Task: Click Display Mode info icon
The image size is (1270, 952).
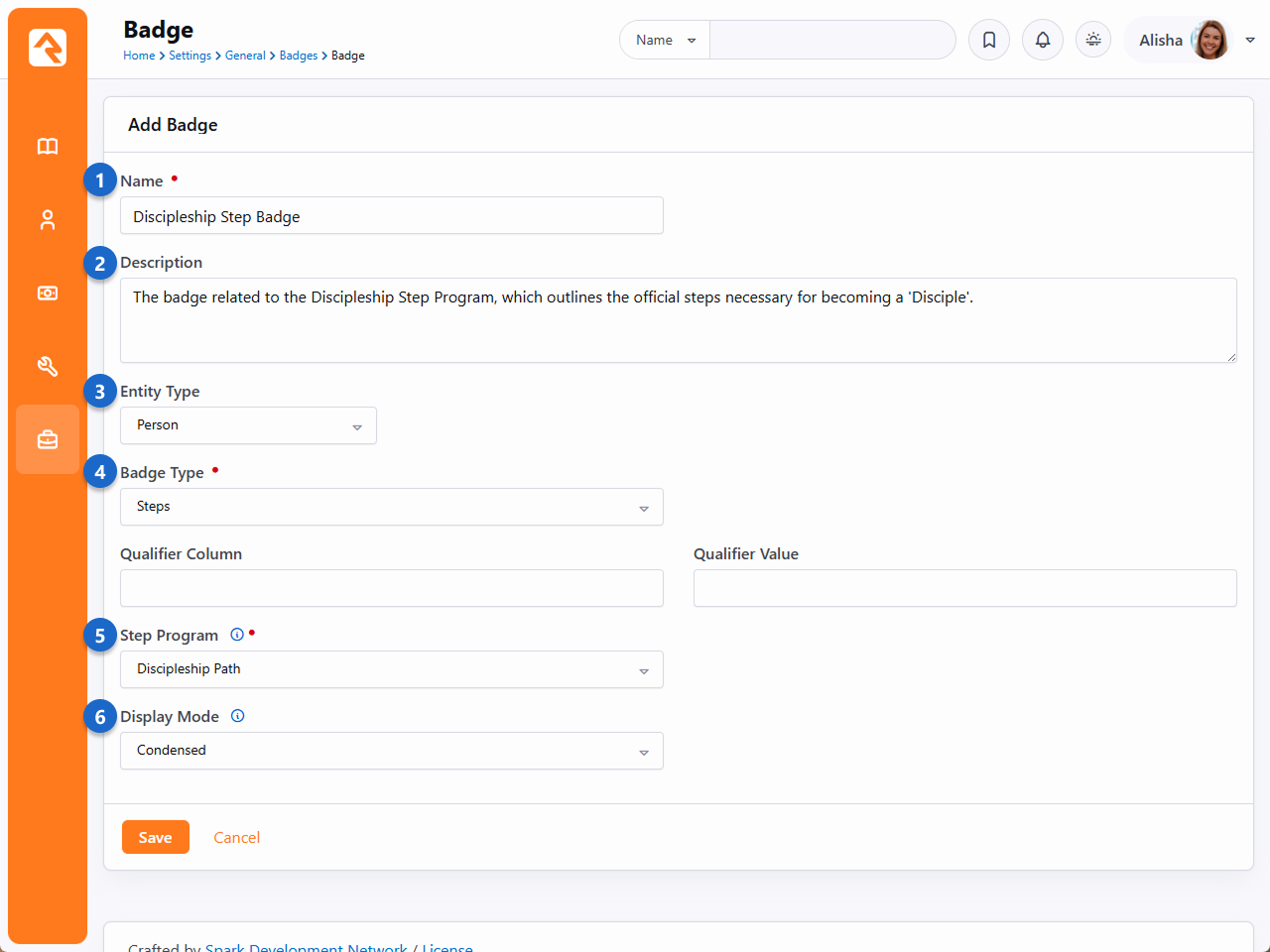Action: (x=238, y=716)
